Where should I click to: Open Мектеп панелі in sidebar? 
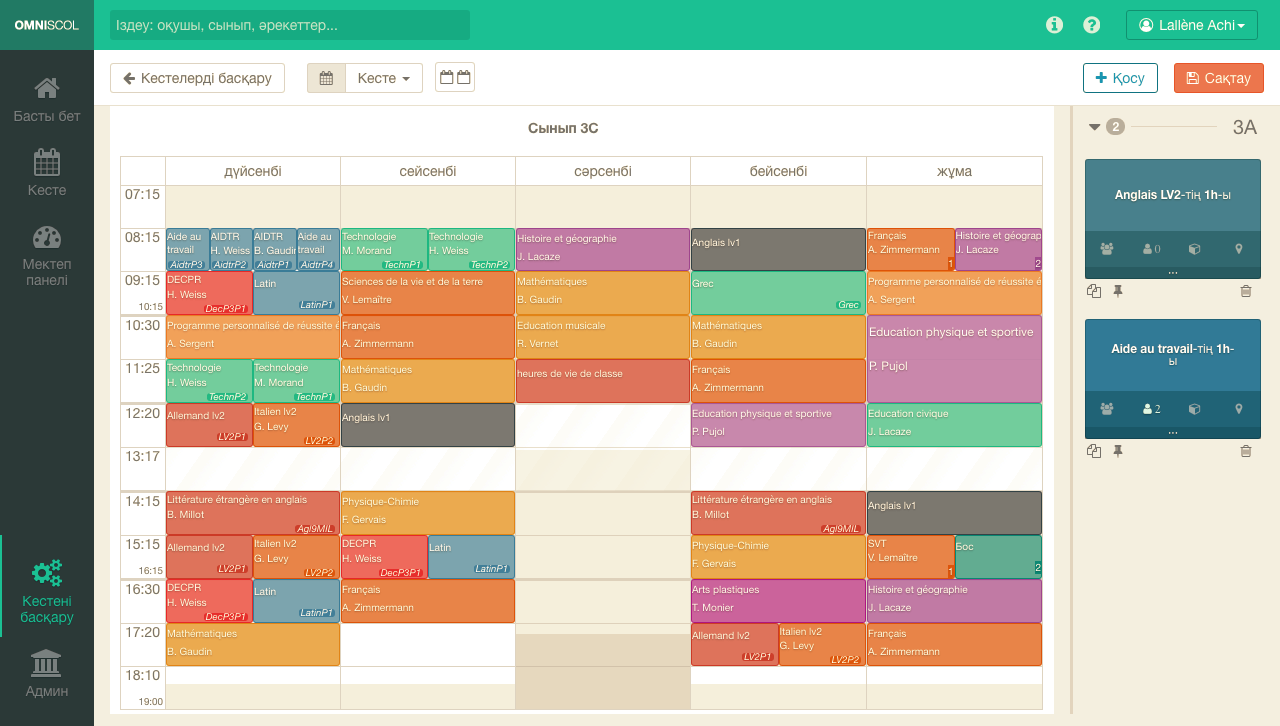tap(47, 255)
